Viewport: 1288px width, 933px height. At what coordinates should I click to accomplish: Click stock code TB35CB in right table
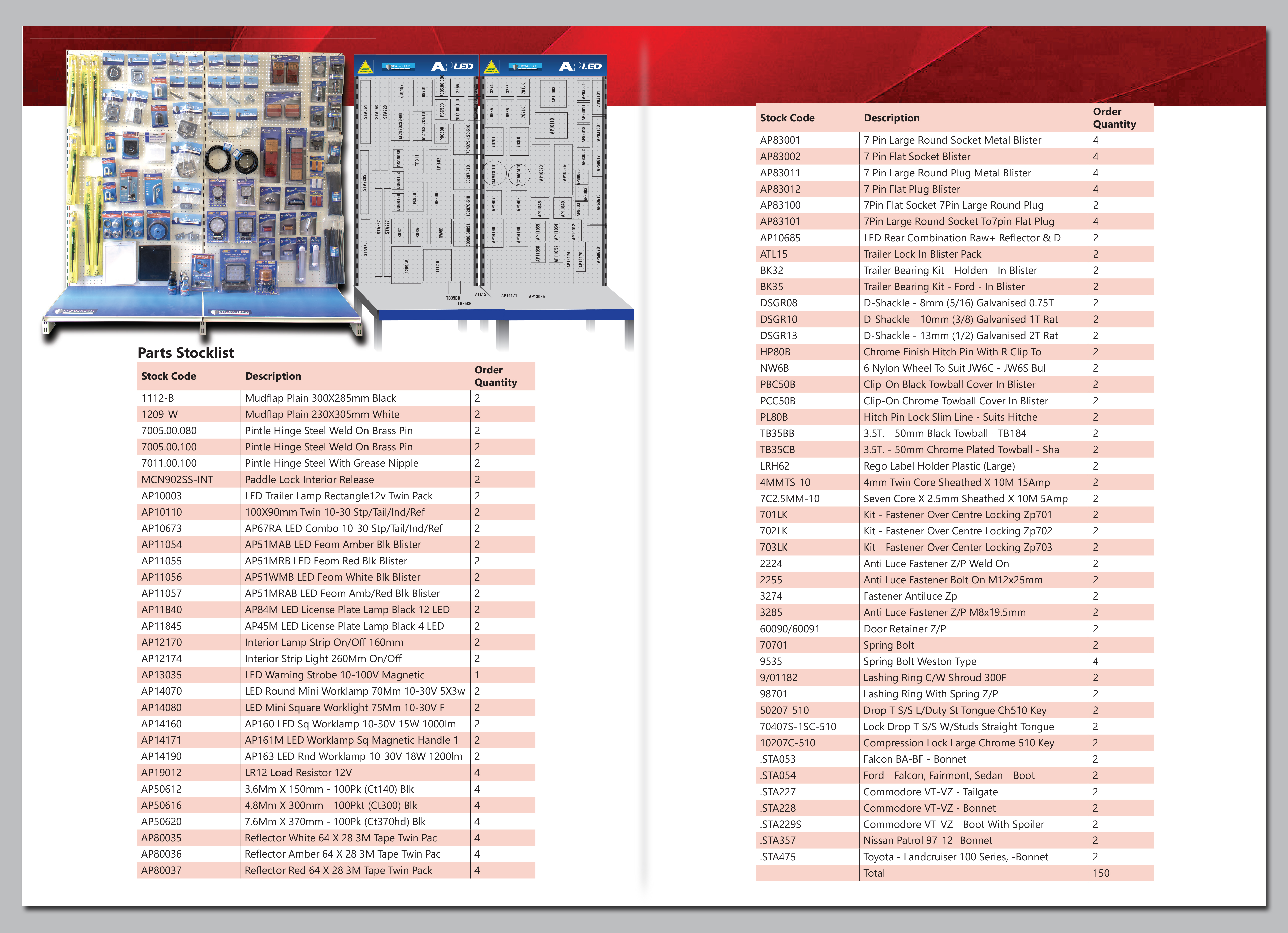pyautogui.click(x=777, y=449)
